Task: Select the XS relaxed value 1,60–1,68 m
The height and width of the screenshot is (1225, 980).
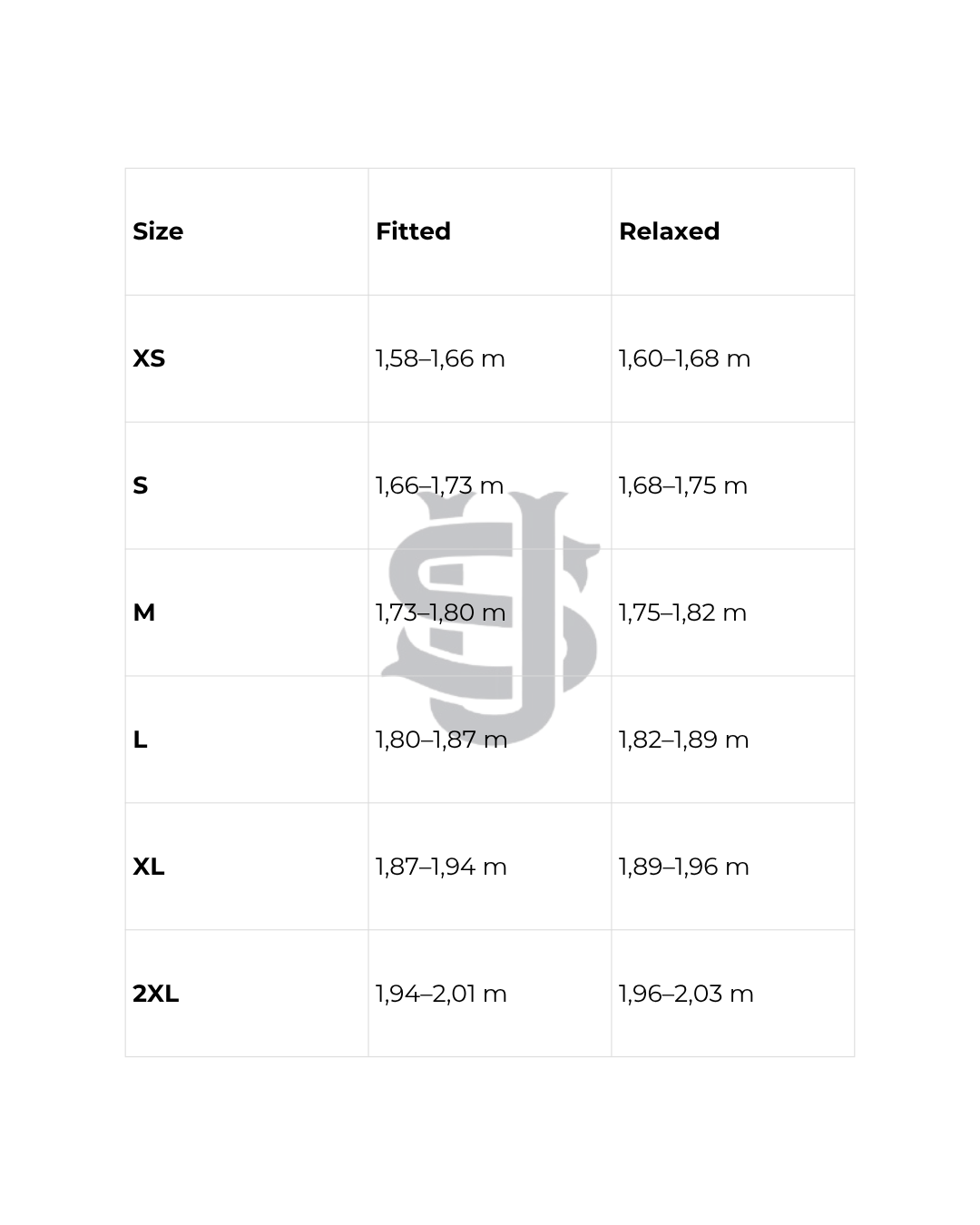Action: [x=684, y=358]
